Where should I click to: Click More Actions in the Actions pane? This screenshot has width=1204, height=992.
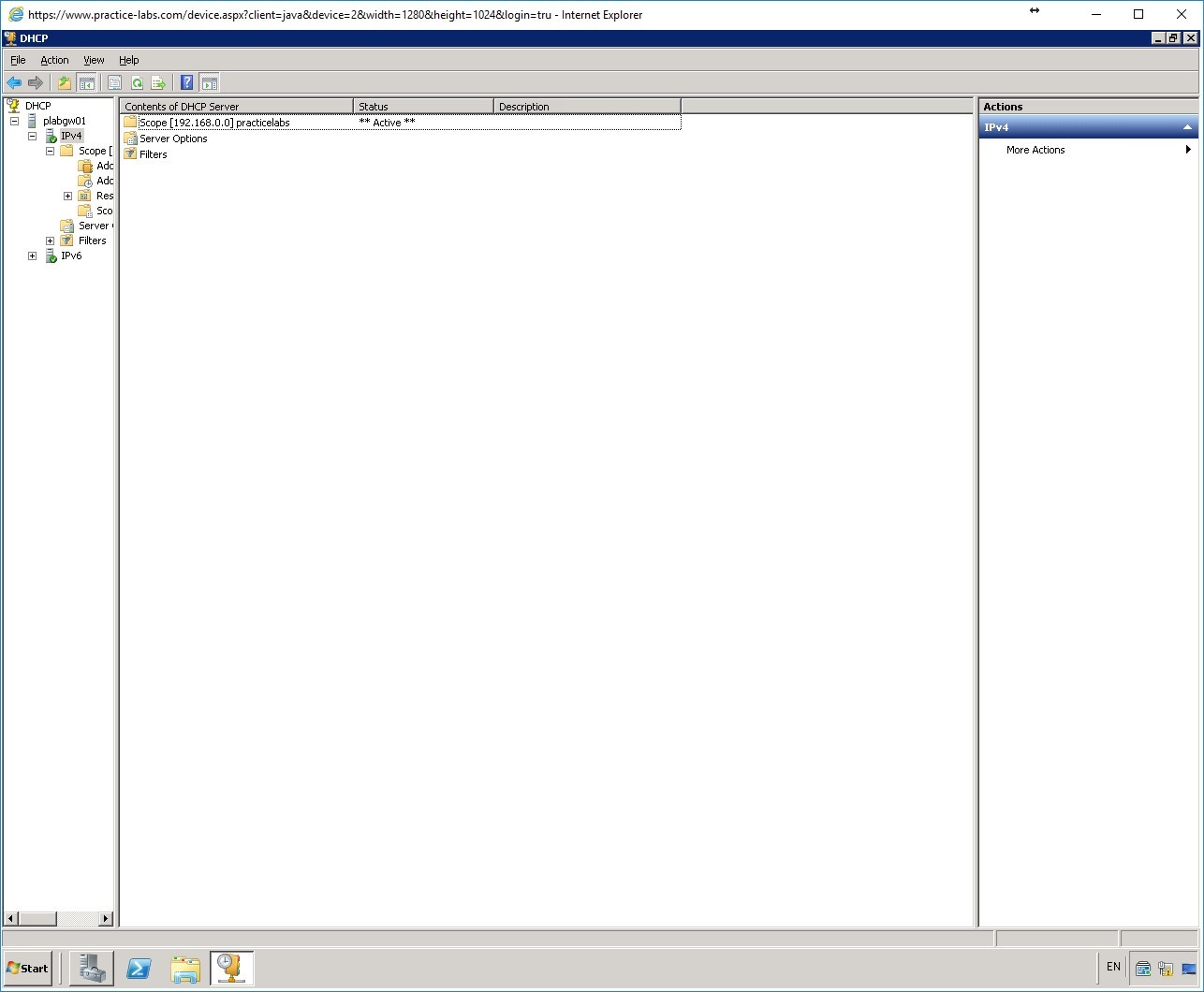1035,150
